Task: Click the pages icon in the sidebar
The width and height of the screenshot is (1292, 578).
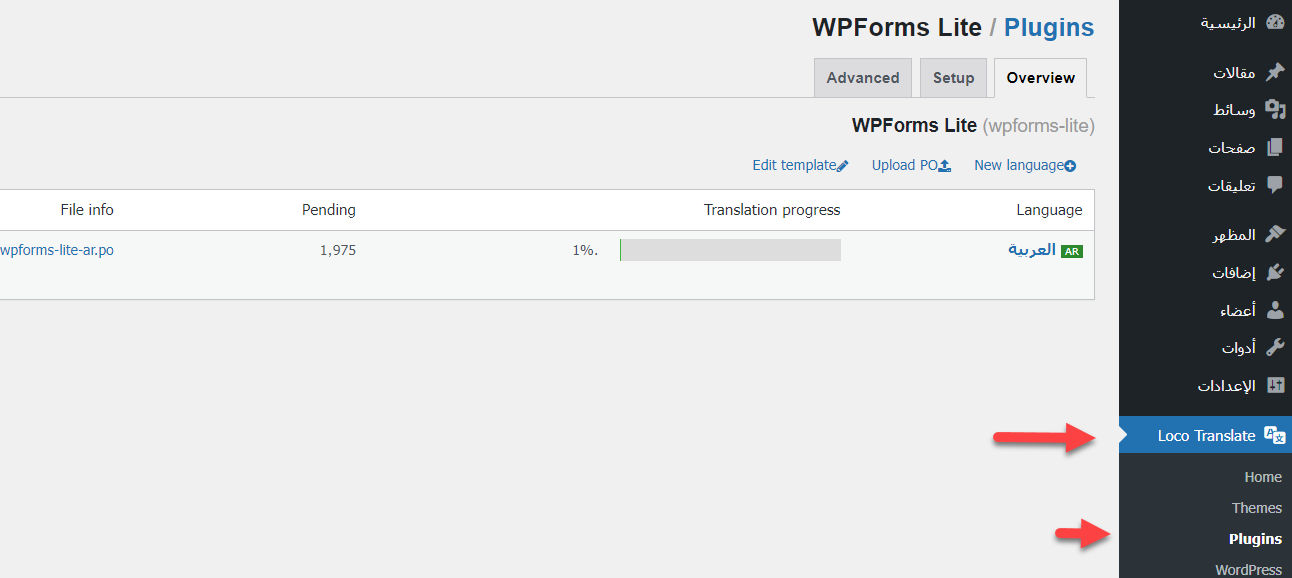Action: (1274, 147)
